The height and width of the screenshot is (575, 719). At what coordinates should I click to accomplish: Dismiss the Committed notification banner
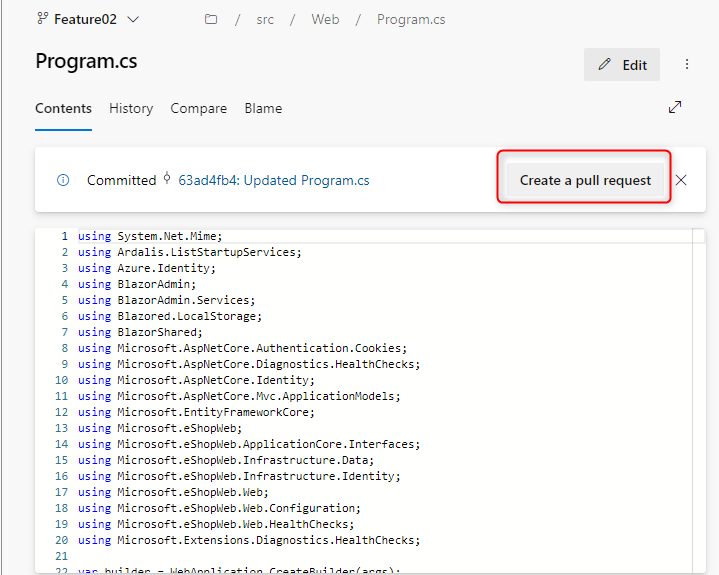(681, 180)
